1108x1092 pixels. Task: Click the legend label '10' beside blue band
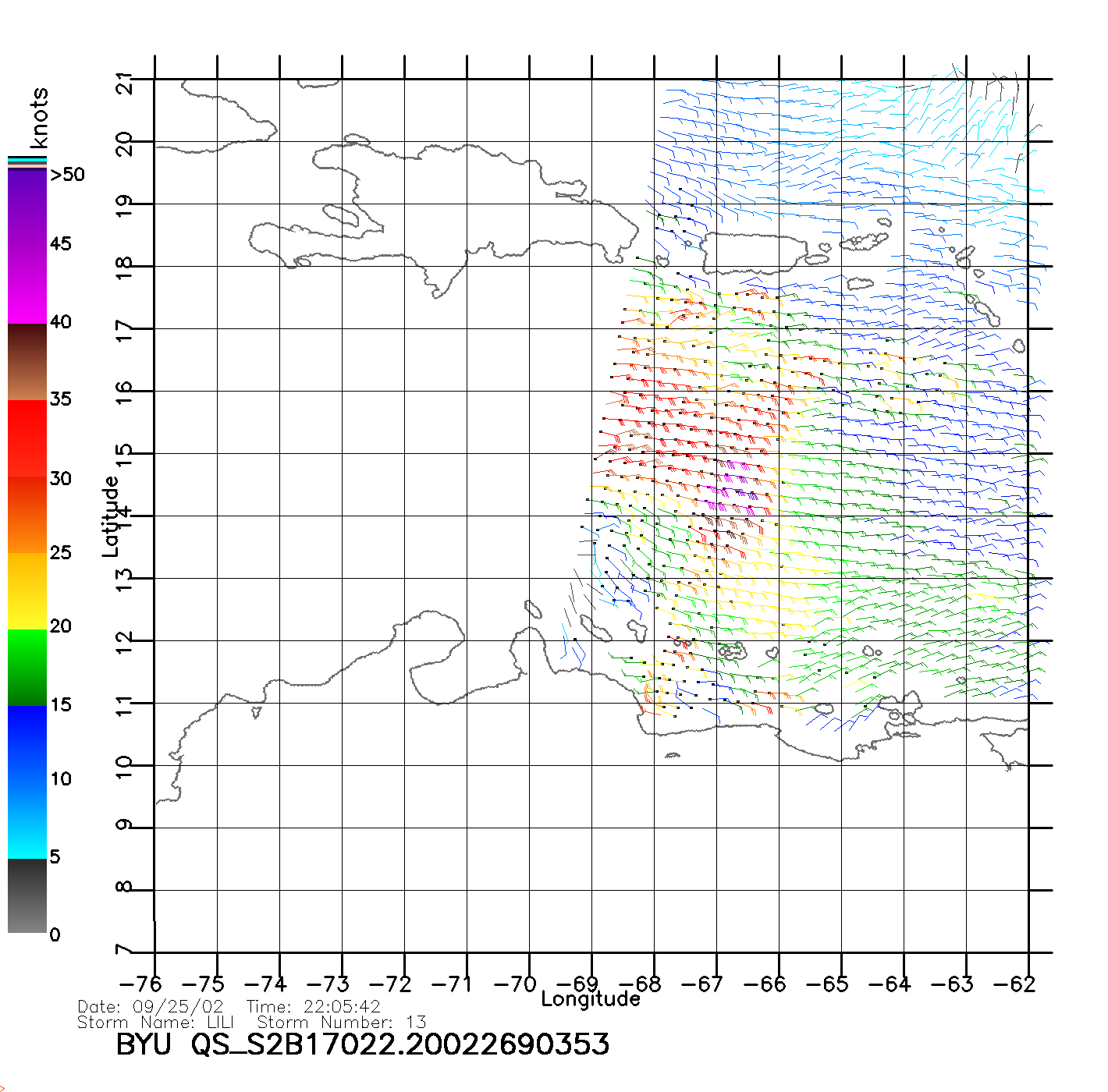(61, 779)
